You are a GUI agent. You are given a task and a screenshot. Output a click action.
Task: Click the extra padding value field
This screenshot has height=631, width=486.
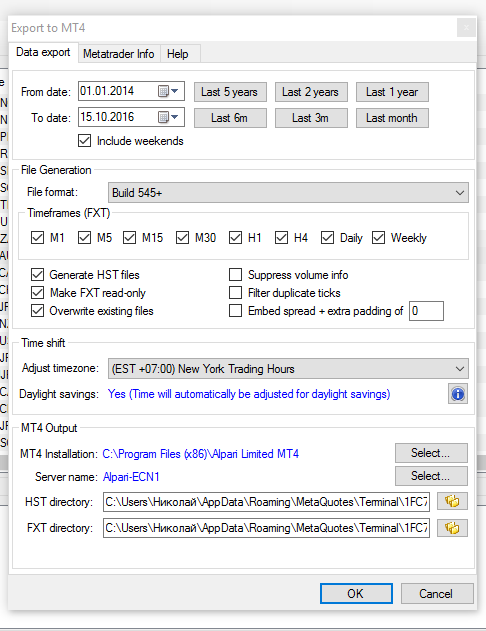[x=426, y=311]
